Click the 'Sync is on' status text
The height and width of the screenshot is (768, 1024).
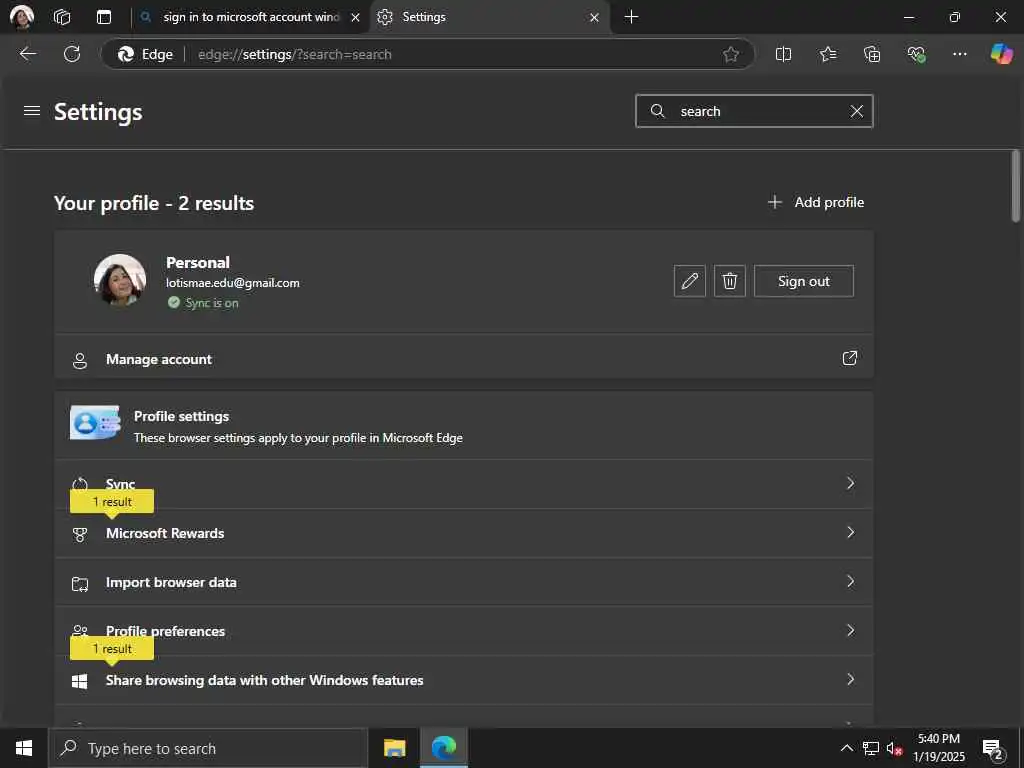[x=212, y=303]
